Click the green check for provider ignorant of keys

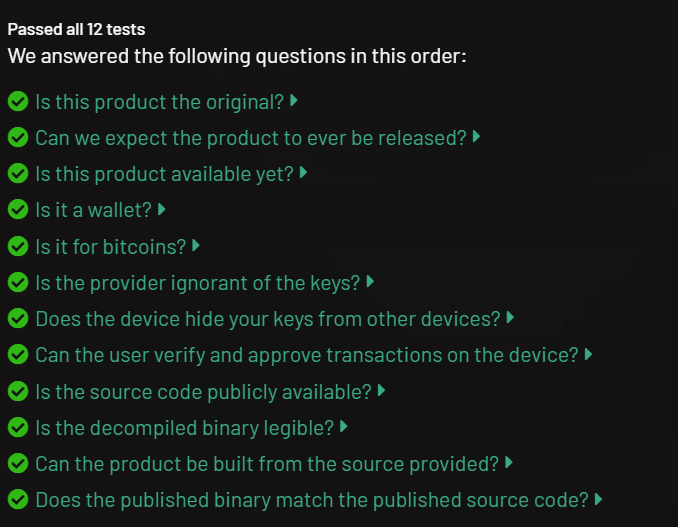point(18,282)
